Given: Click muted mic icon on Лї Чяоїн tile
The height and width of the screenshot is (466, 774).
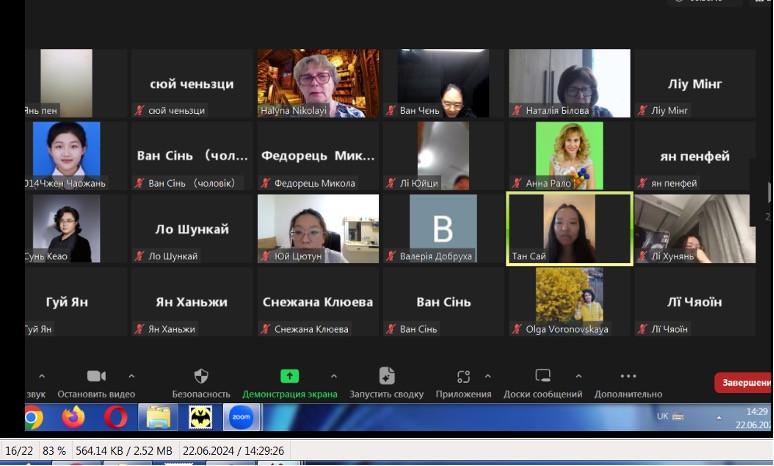Looking at the screenshot, I should point(642,329).
